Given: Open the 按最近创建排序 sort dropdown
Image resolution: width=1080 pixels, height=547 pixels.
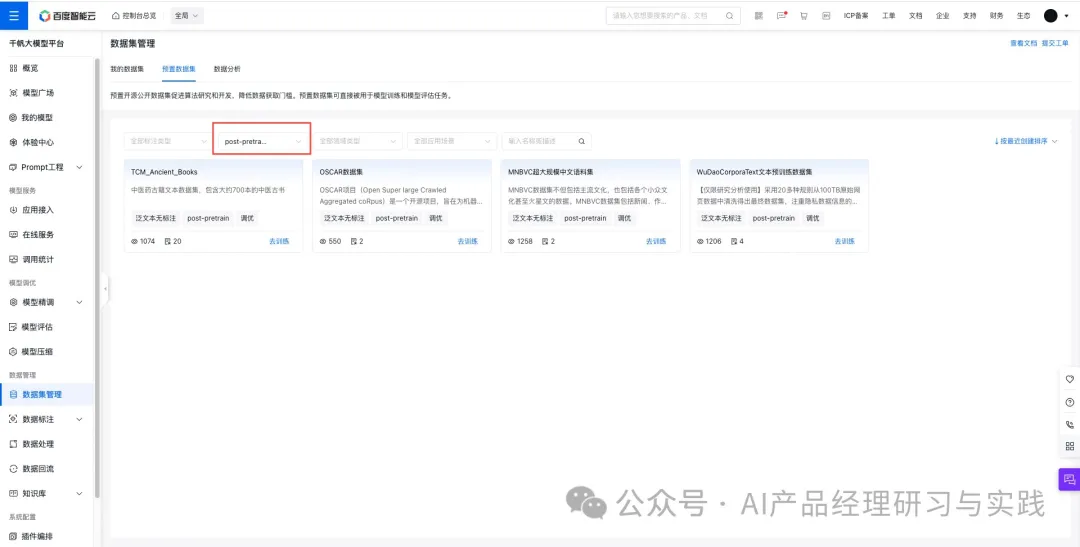Looking at the screenshot, I should click(x=1026, y=141).
